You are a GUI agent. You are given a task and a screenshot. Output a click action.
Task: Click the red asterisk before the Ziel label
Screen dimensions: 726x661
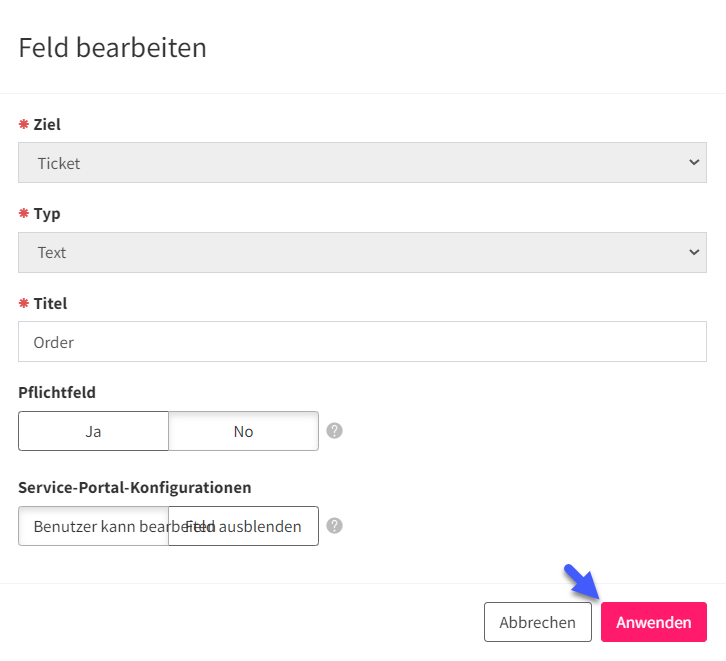tap(24, 124)
